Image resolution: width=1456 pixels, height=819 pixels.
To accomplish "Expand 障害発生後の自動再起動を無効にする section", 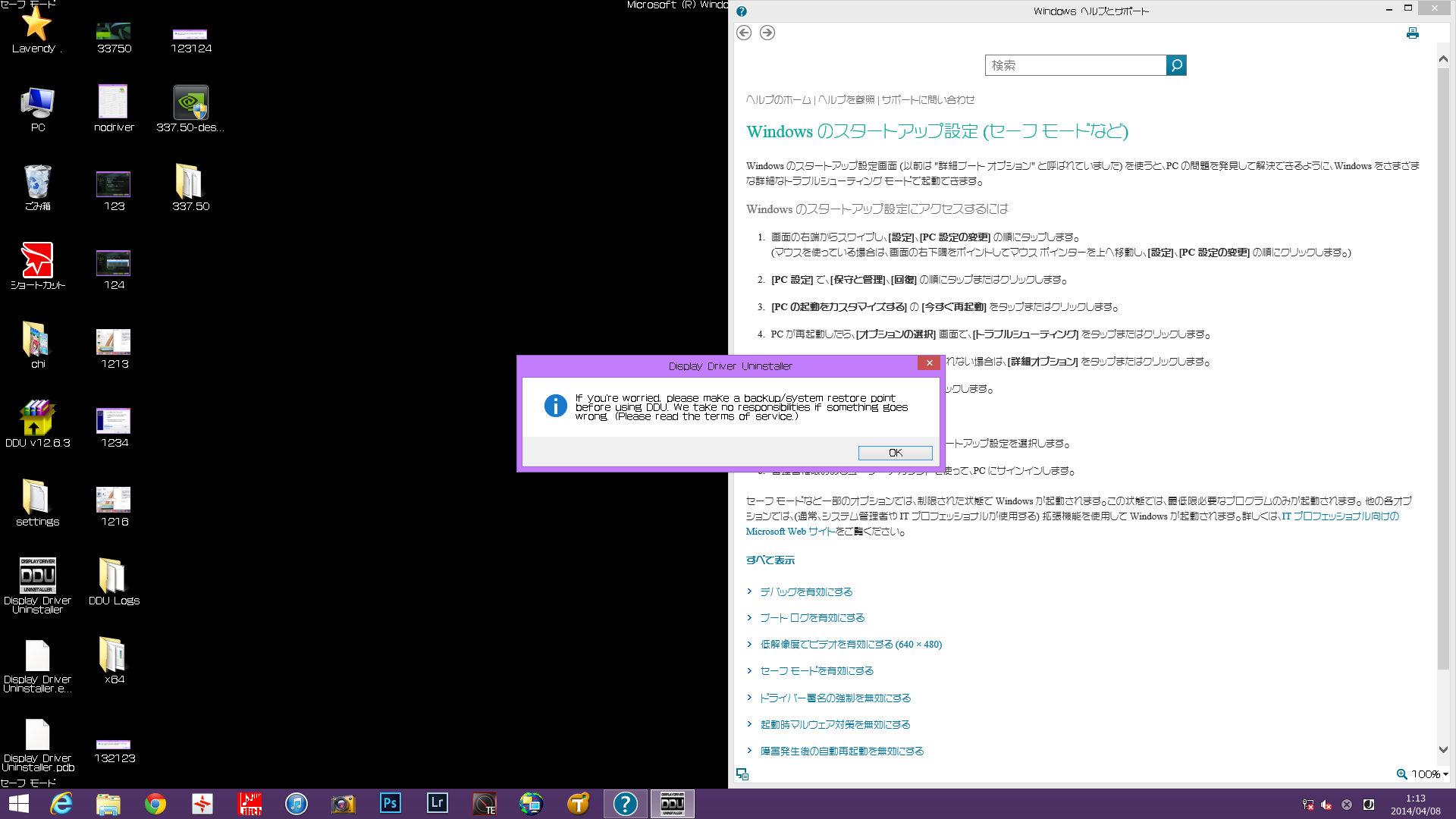I will pos(842,752).
